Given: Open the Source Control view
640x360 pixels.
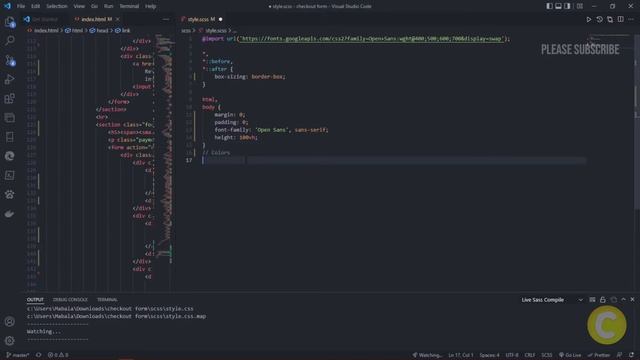Looking at the screenshot, I should [9, 61].
